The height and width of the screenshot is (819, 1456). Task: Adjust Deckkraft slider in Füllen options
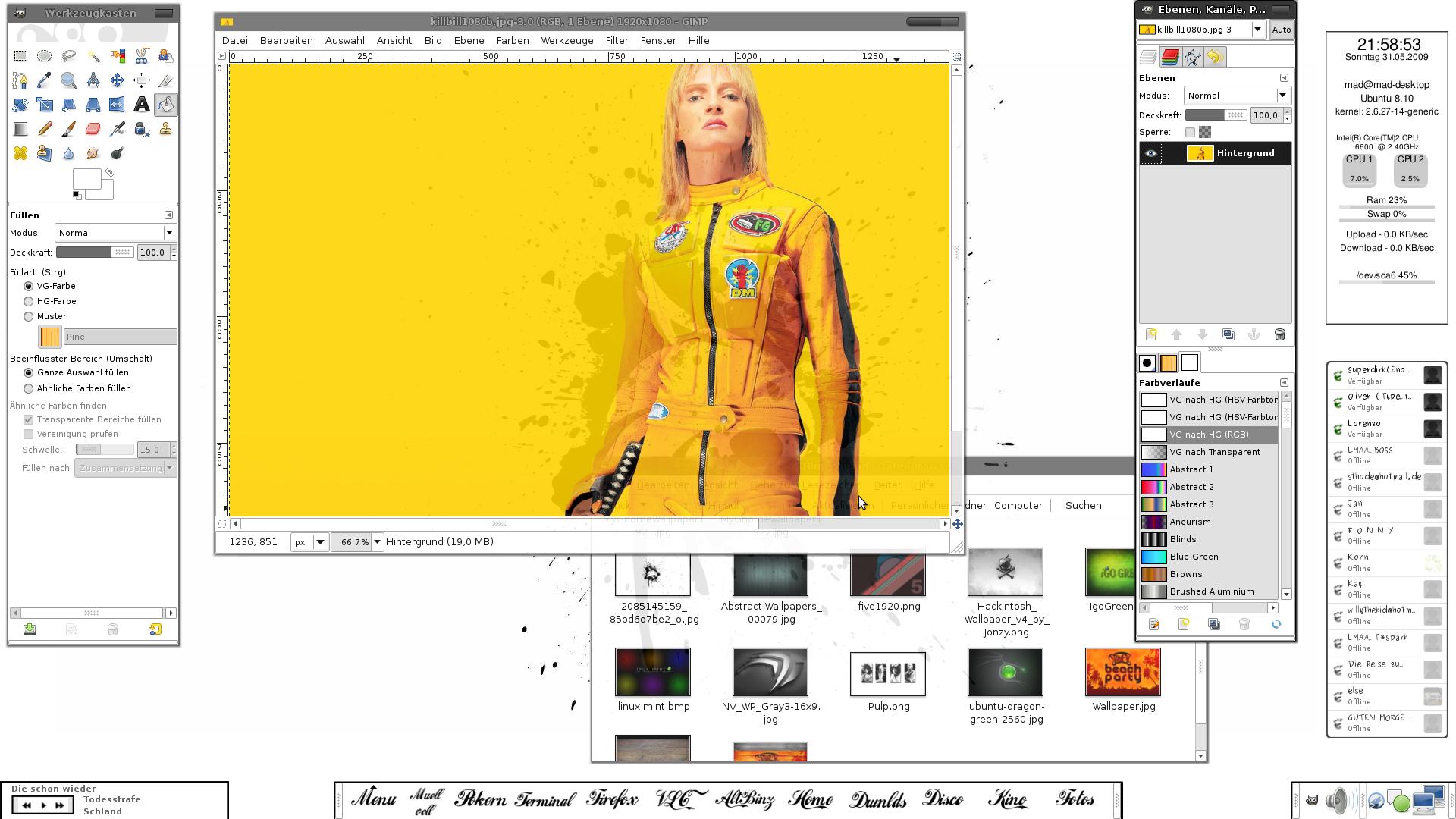click(x=95, y=253)
